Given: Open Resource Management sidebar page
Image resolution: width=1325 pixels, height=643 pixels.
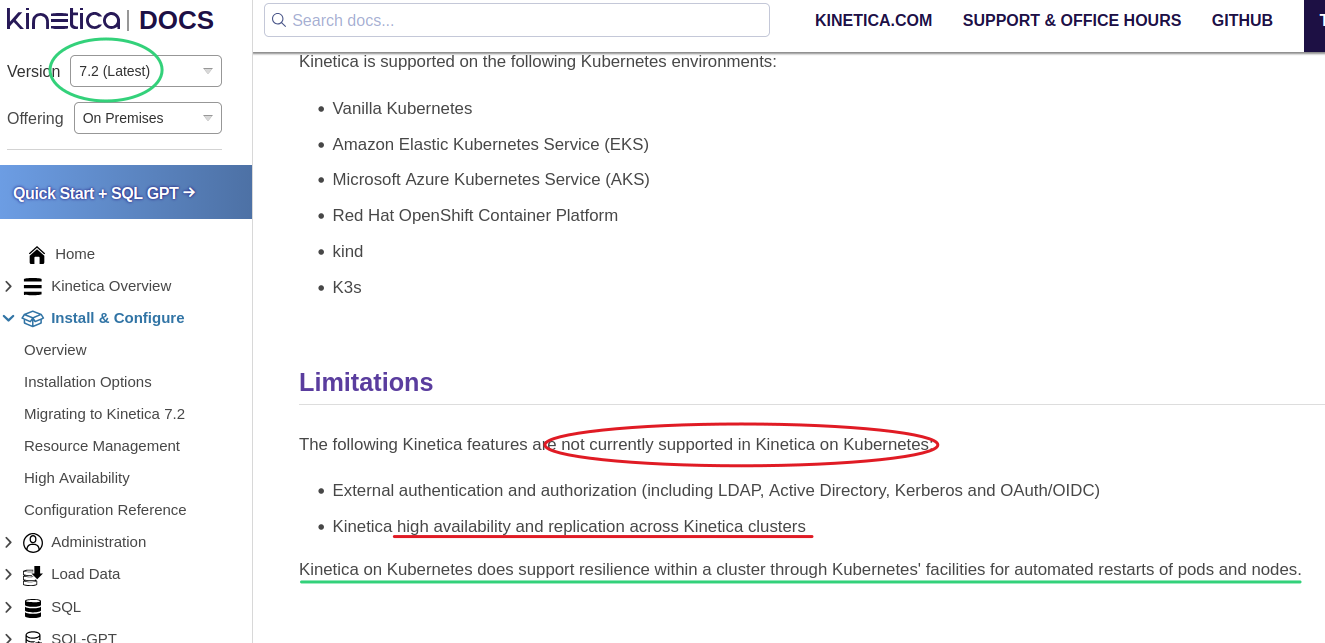Looking at the screenshot, I should click(102, 446).
